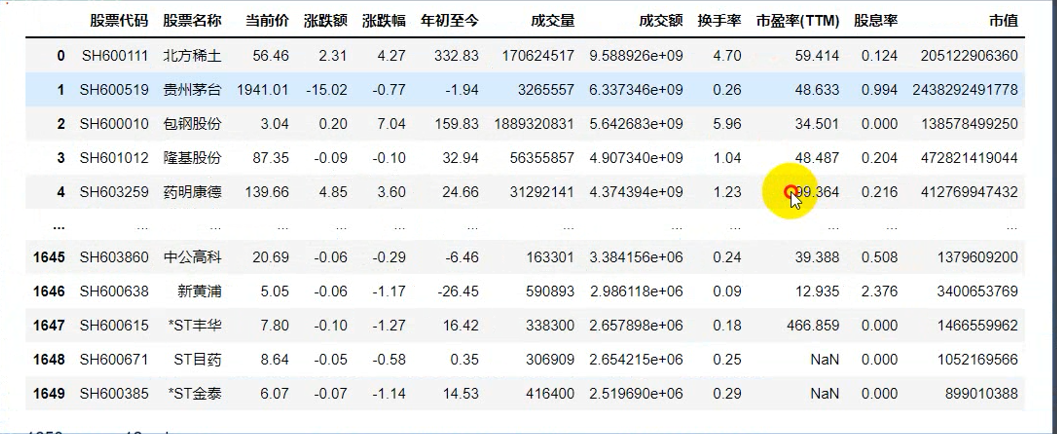Select stock code SH601012
Viewport: 1057px width, 434px height.
pos(114,158)
